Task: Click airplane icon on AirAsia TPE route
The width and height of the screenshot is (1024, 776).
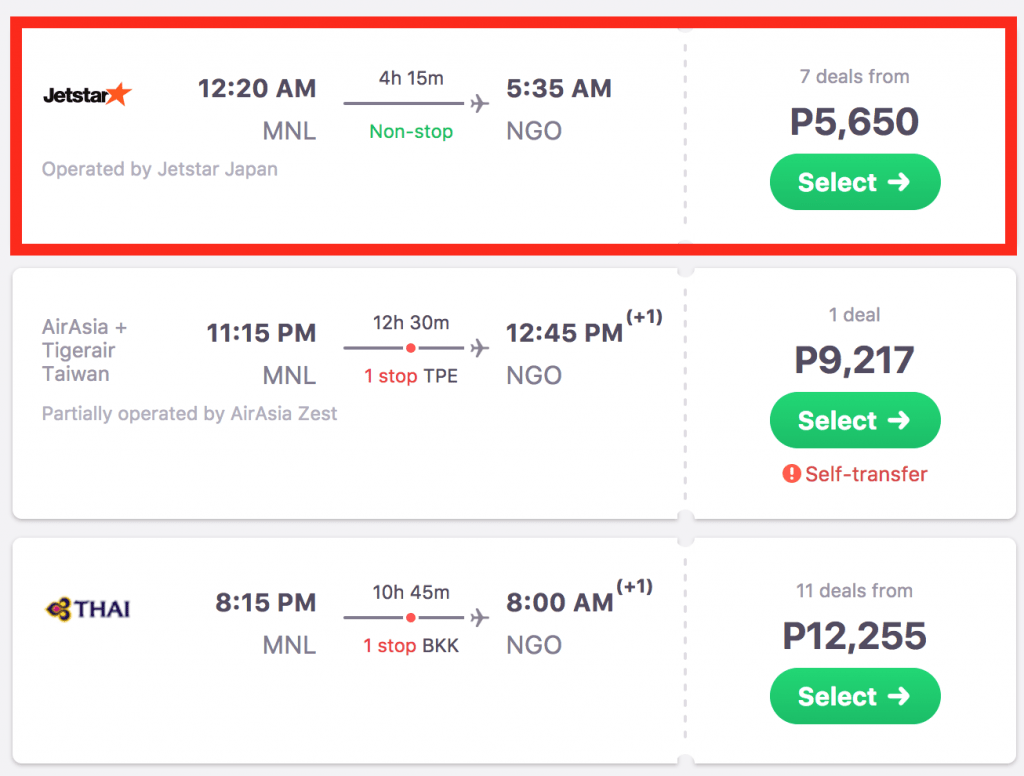Action: (479, 348)
